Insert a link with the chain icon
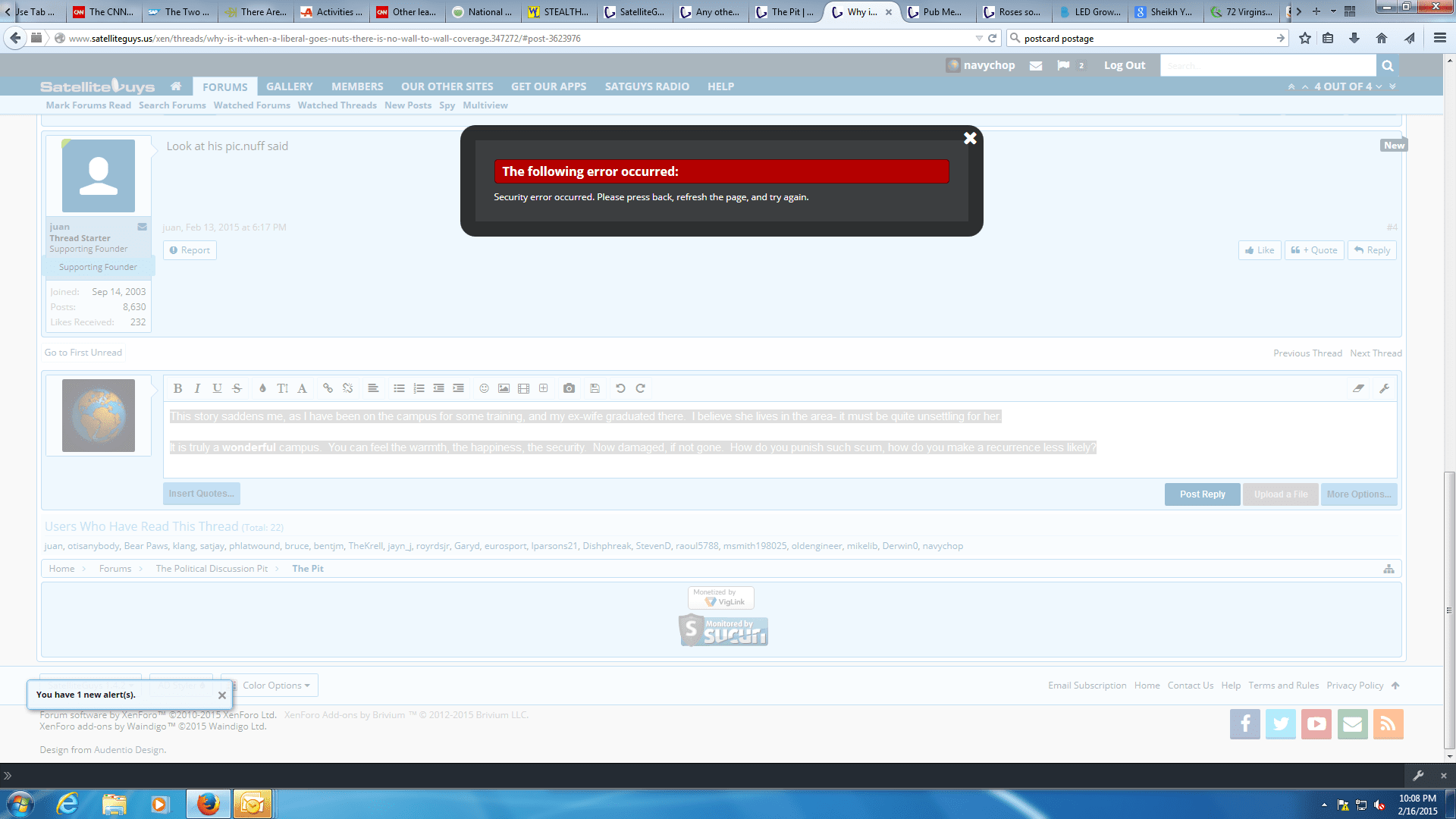This screenshot has height=819, width=1456. (x=328, y=388)
